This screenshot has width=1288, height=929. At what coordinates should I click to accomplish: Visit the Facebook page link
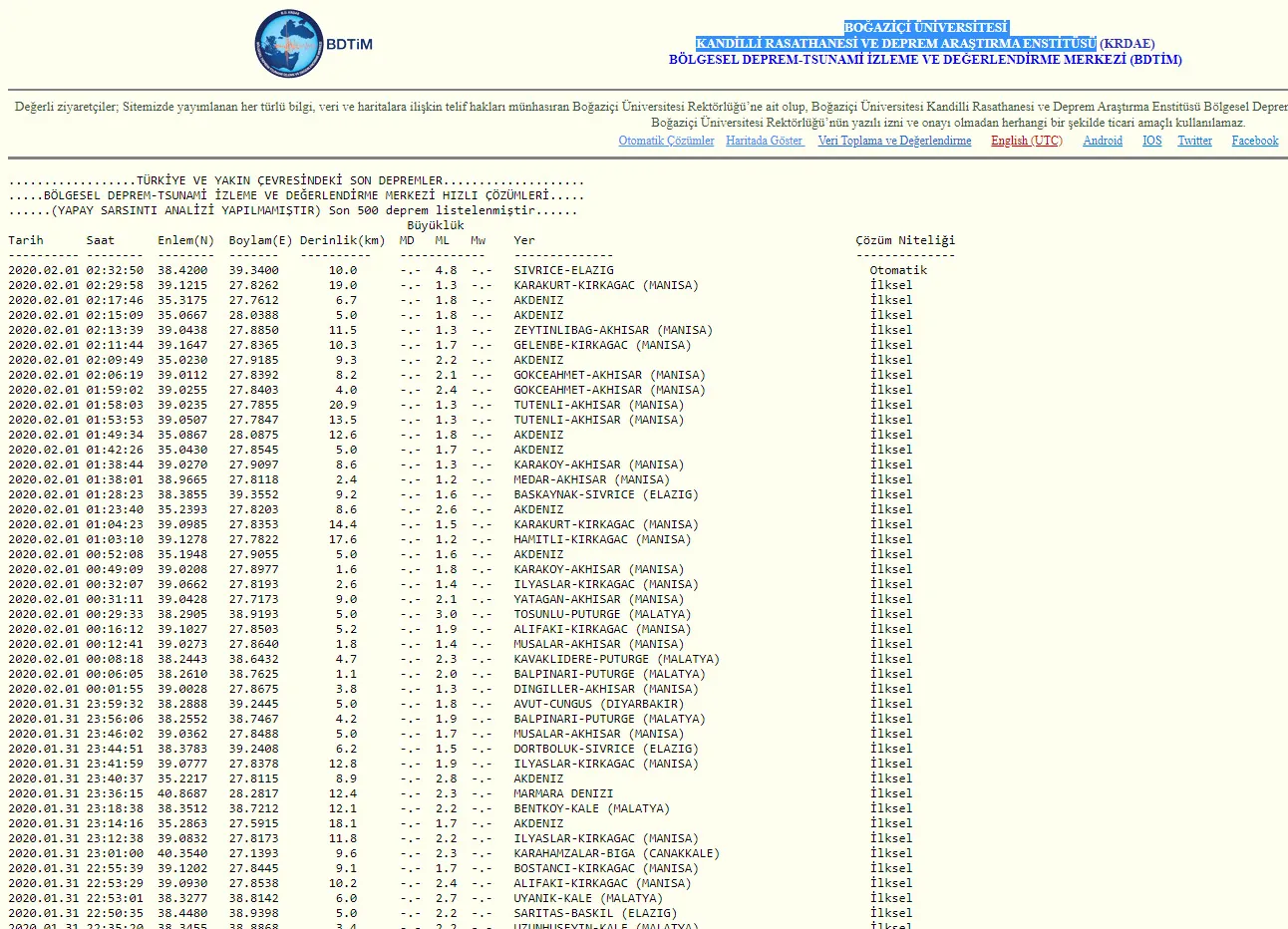pos(1254,141)
